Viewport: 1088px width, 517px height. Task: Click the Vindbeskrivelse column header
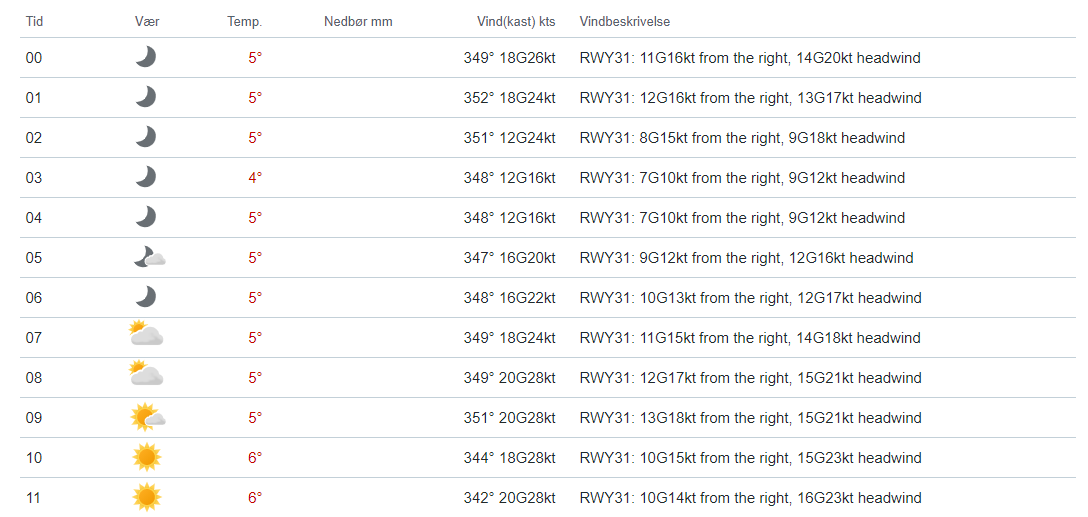pos(625,21)
